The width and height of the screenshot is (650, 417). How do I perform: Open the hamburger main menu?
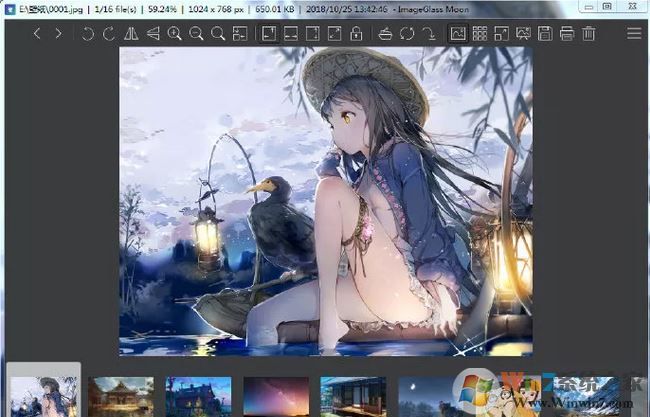634,34
